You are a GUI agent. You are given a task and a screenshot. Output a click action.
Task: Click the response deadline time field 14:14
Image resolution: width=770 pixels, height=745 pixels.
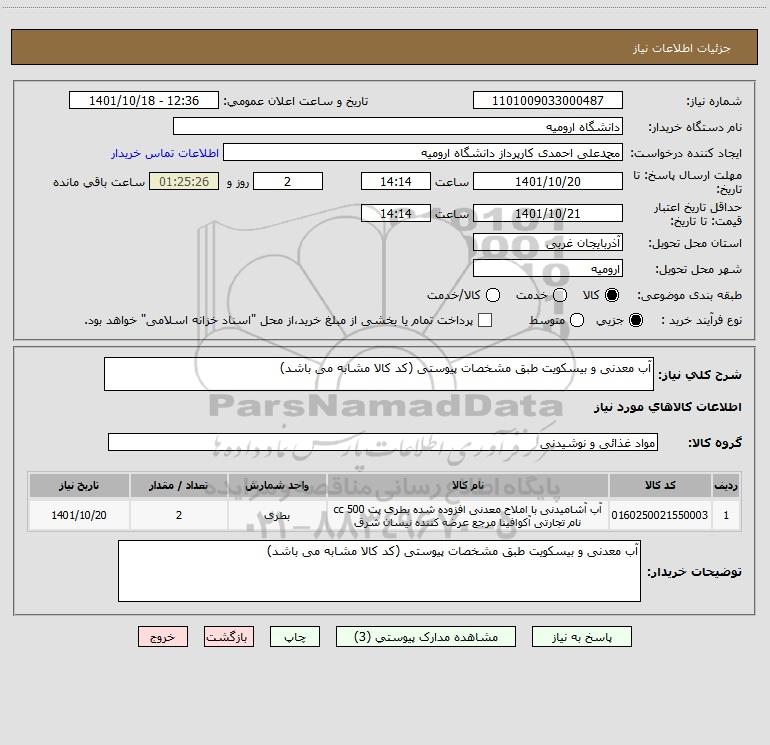point(396,181)
